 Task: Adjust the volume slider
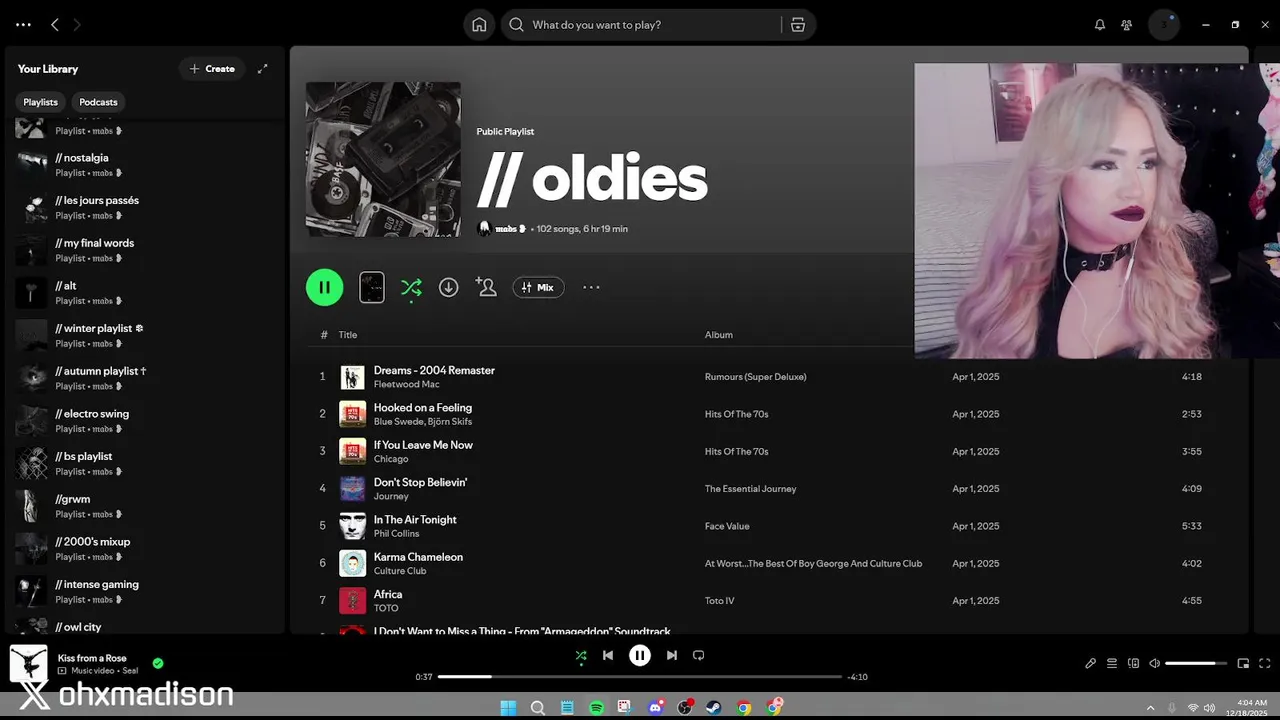click(x=1195, y=663)
